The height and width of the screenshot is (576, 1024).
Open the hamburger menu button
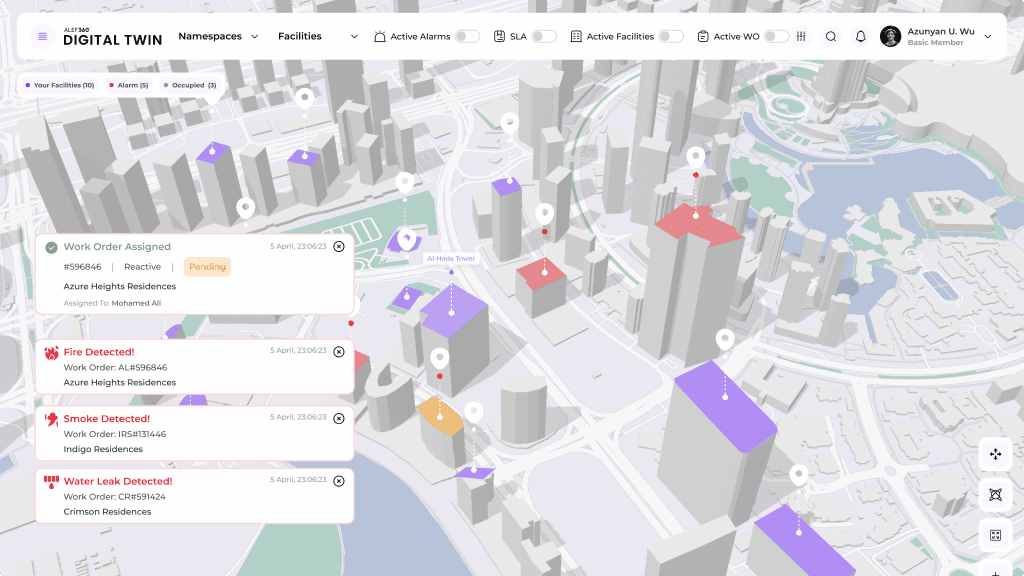click(x=42, y=37)
